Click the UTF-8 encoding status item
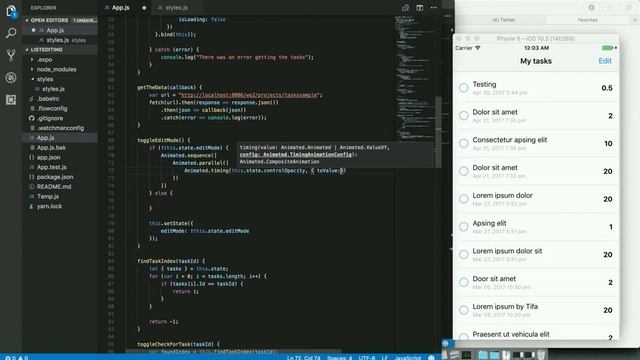 tap(367, 358)
